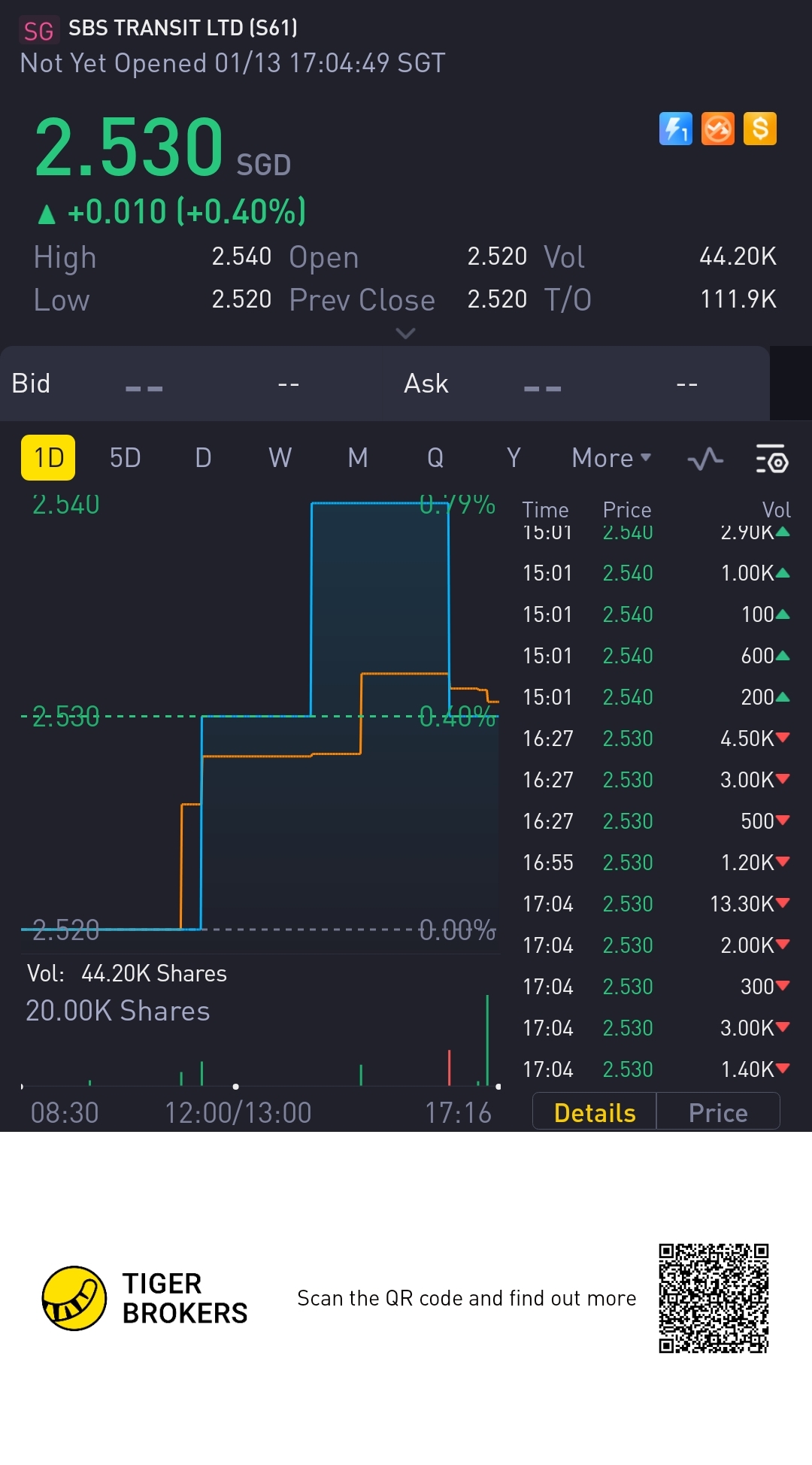Image resolution: width=812 pixels, height=1465 pixels.
Task: Select the Y yearly timeframe
Action: 514,458
